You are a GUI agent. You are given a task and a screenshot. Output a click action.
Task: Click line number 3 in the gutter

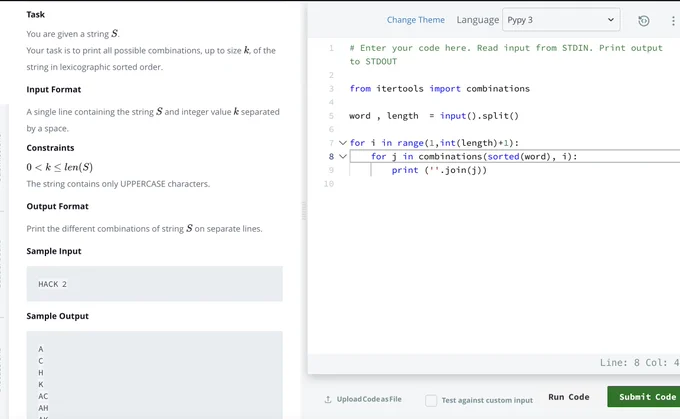coord(331,88)
